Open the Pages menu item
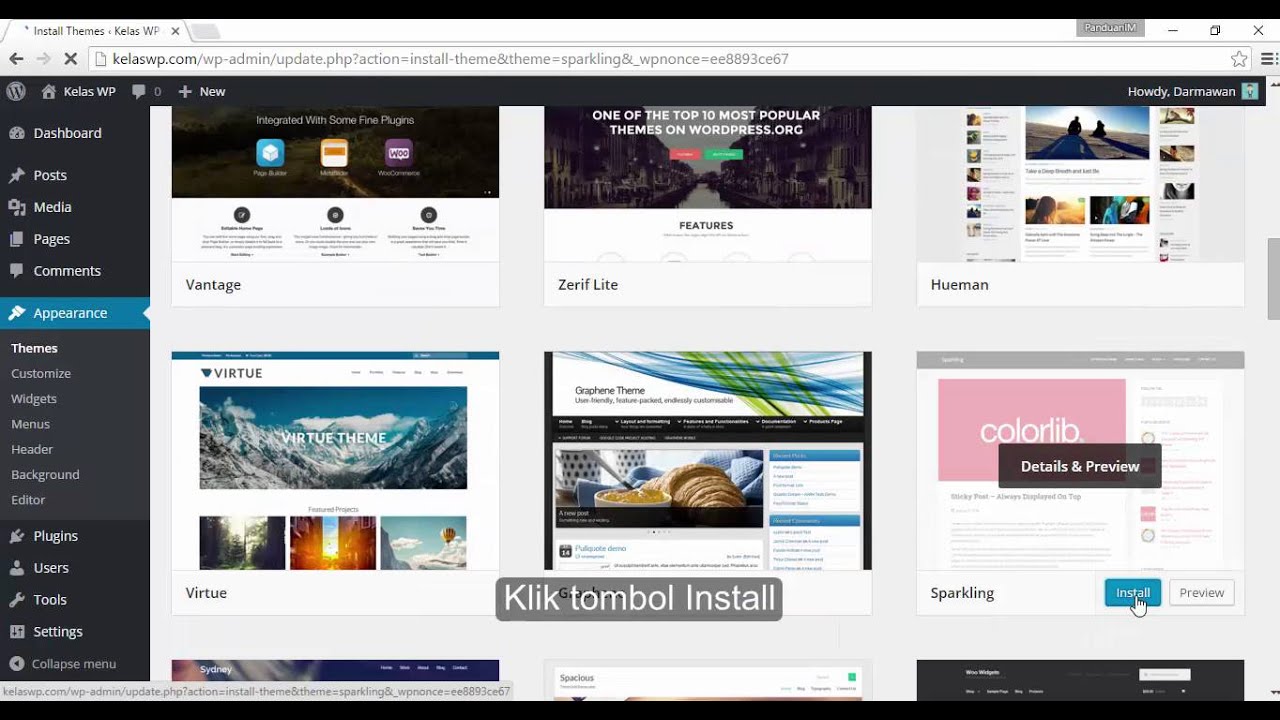The height and width of the screenshot is (720, 1280). pos(75,239)
